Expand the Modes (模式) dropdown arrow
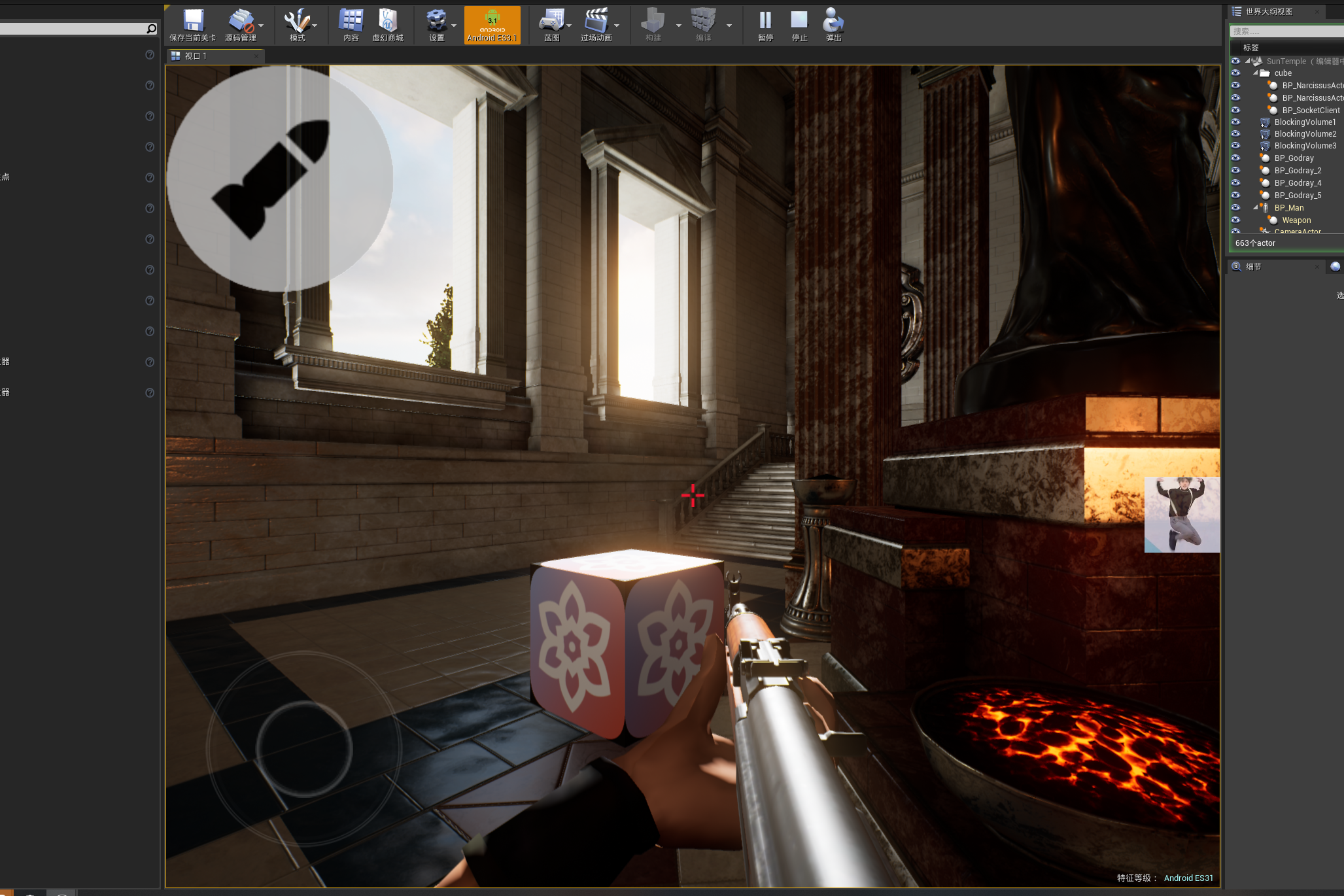This screenshot has width=1344, height=896. tap(315, 26)
